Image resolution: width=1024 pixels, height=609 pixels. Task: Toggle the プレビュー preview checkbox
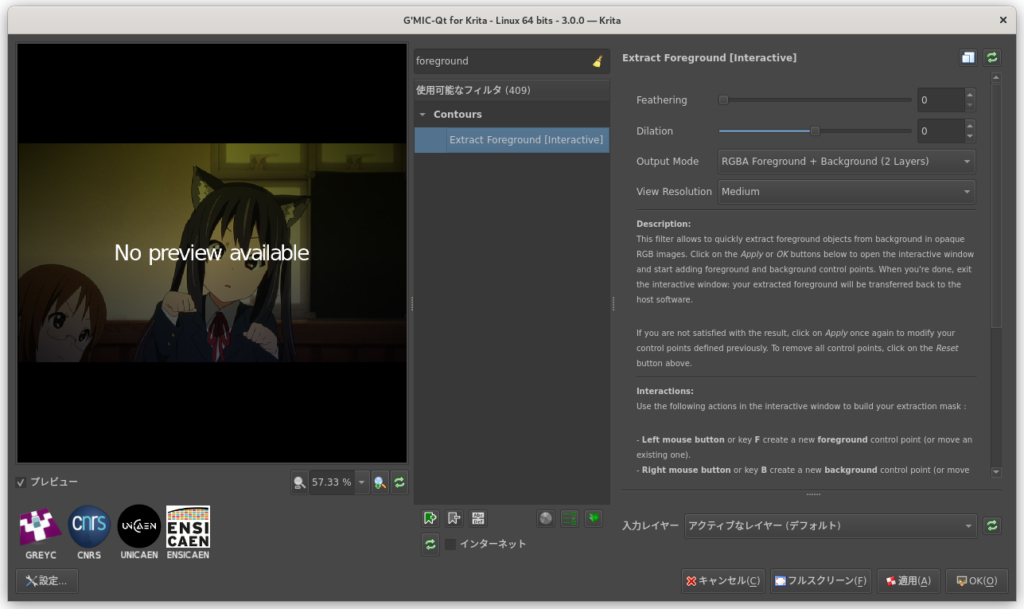22,482
